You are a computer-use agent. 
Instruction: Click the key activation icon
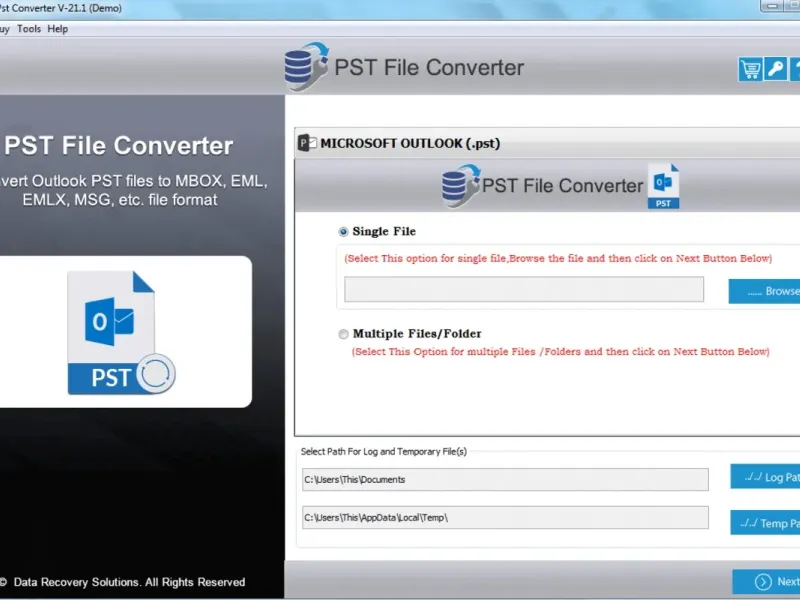click(776, 69)
